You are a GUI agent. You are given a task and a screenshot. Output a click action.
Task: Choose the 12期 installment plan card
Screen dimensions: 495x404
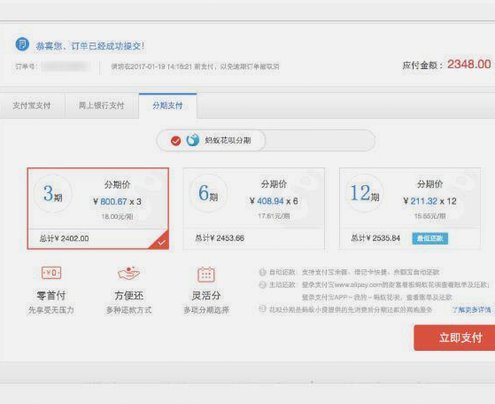[x=410, y=208]
